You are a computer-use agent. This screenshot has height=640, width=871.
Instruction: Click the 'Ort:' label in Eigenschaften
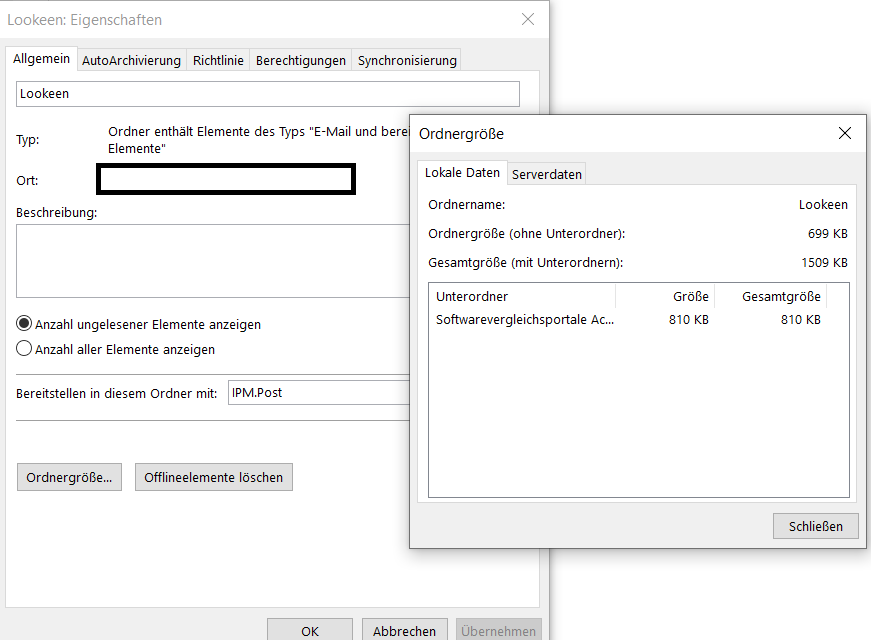pyautogui.click(x=27, y=181)
